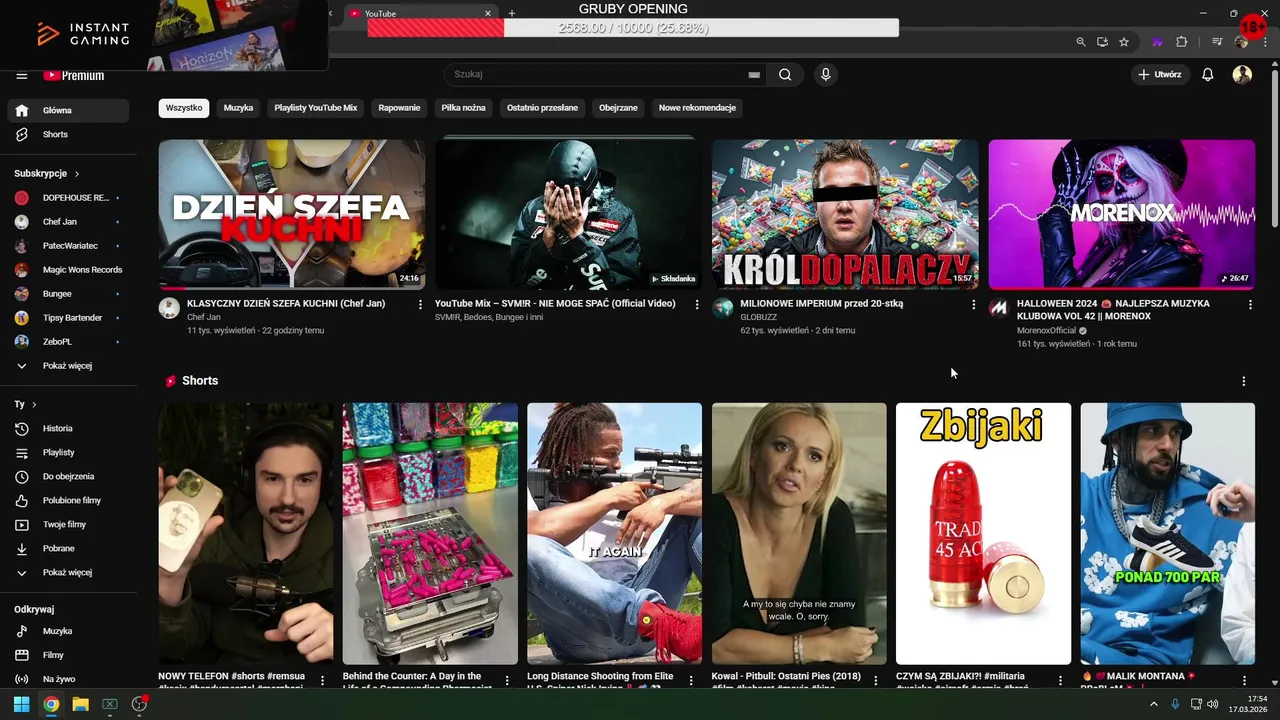This screenshot has height=720, width=1280.
Task: Expand the Subskrypcje section arrow
Action: 76,174
